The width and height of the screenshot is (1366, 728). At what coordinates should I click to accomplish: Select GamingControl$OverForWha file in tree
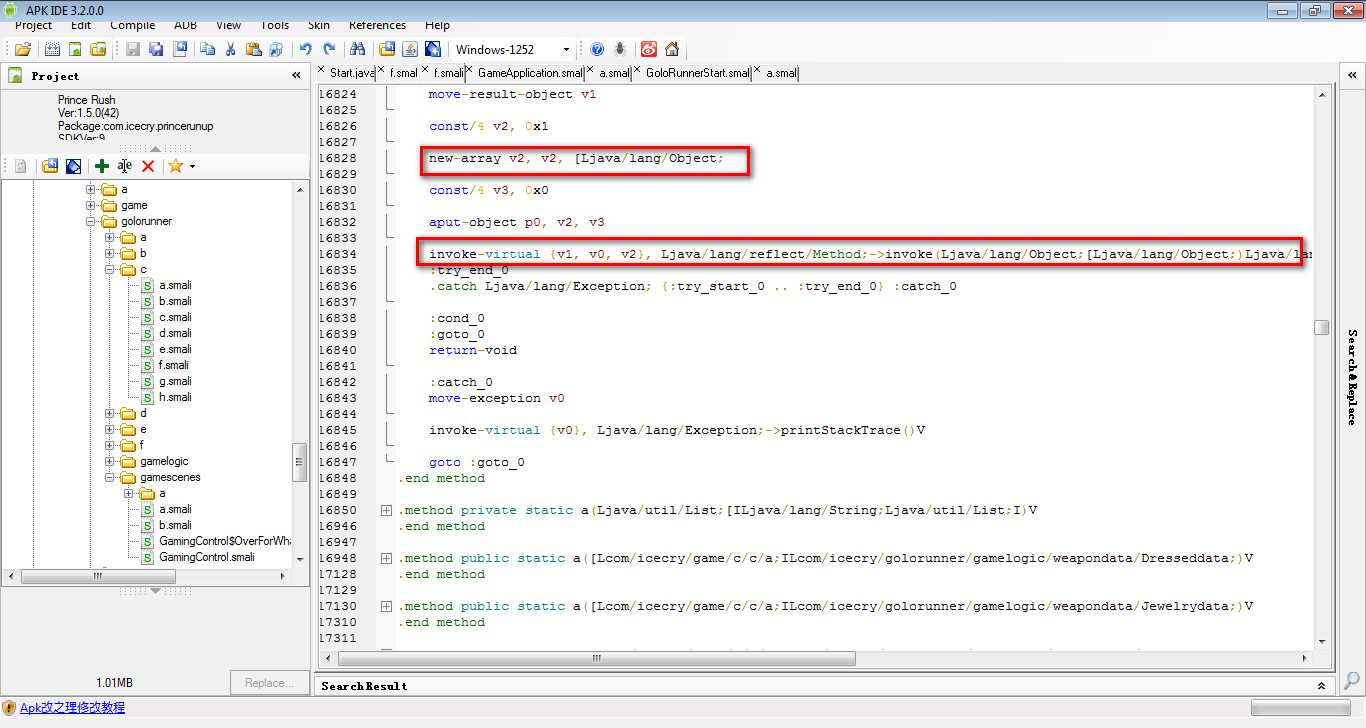tap(224, 541)
